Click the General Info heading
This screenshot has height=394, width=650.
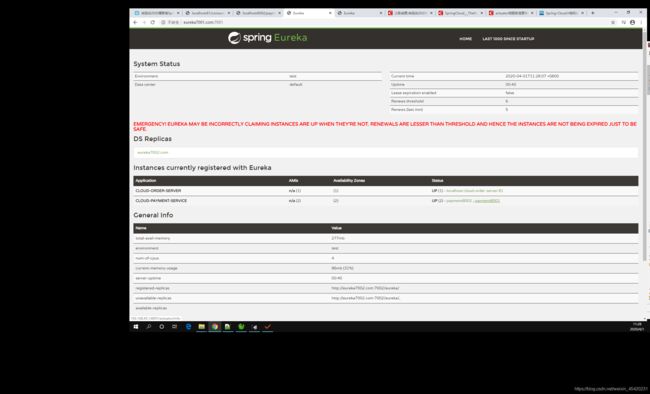pos(153,215)
